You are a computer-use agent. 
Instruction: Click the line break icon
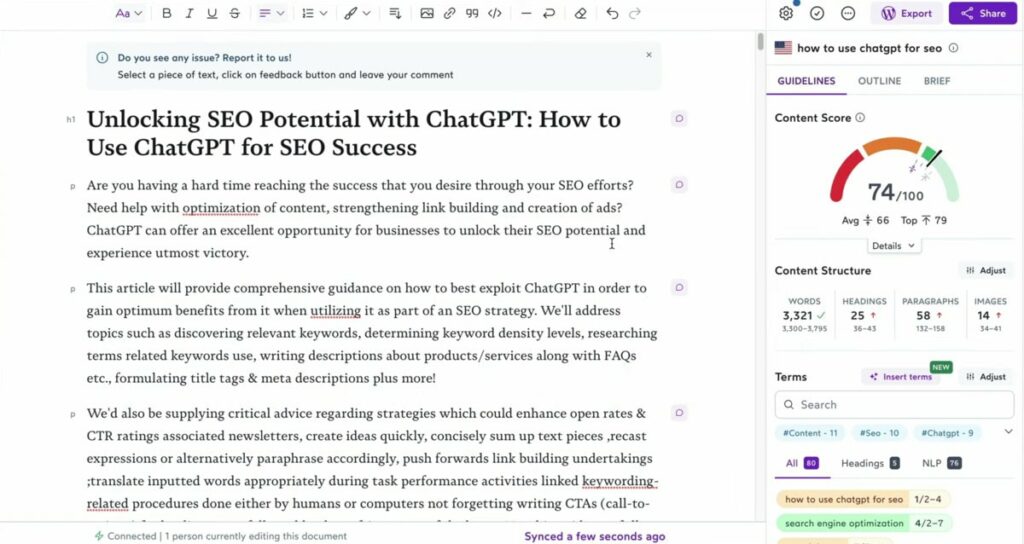pos(549,13)
